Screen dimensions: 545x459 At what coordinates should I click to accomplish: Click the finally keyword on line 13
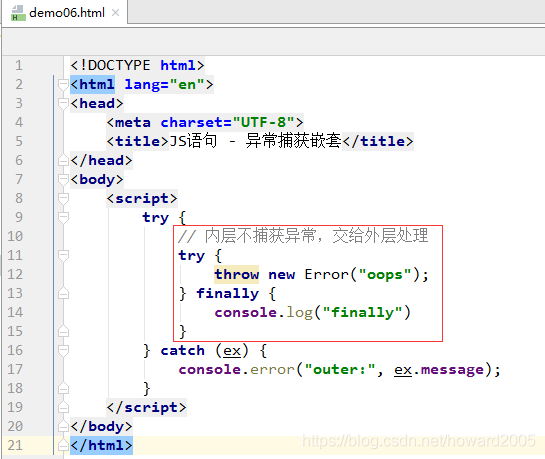[228, 294]
